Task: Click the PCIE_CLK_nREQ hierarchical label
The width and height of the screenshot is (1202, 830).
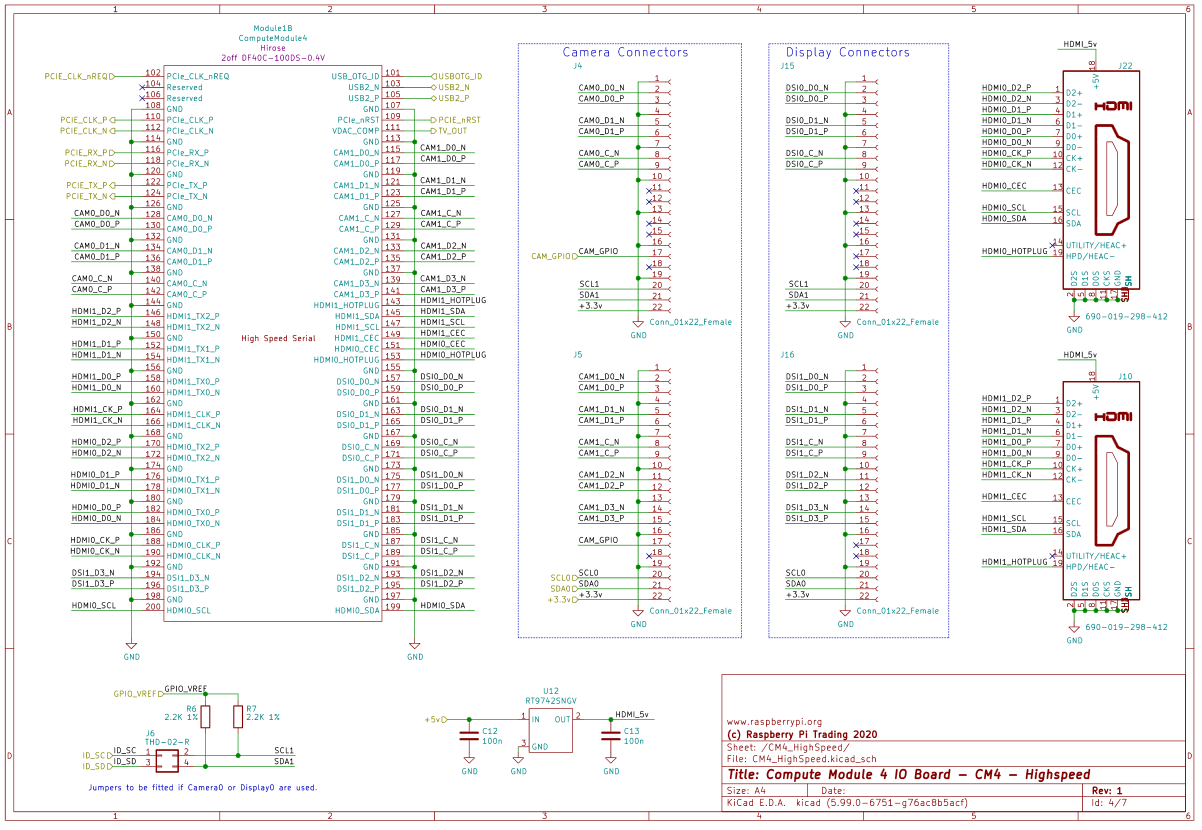Action: [78, 75]
